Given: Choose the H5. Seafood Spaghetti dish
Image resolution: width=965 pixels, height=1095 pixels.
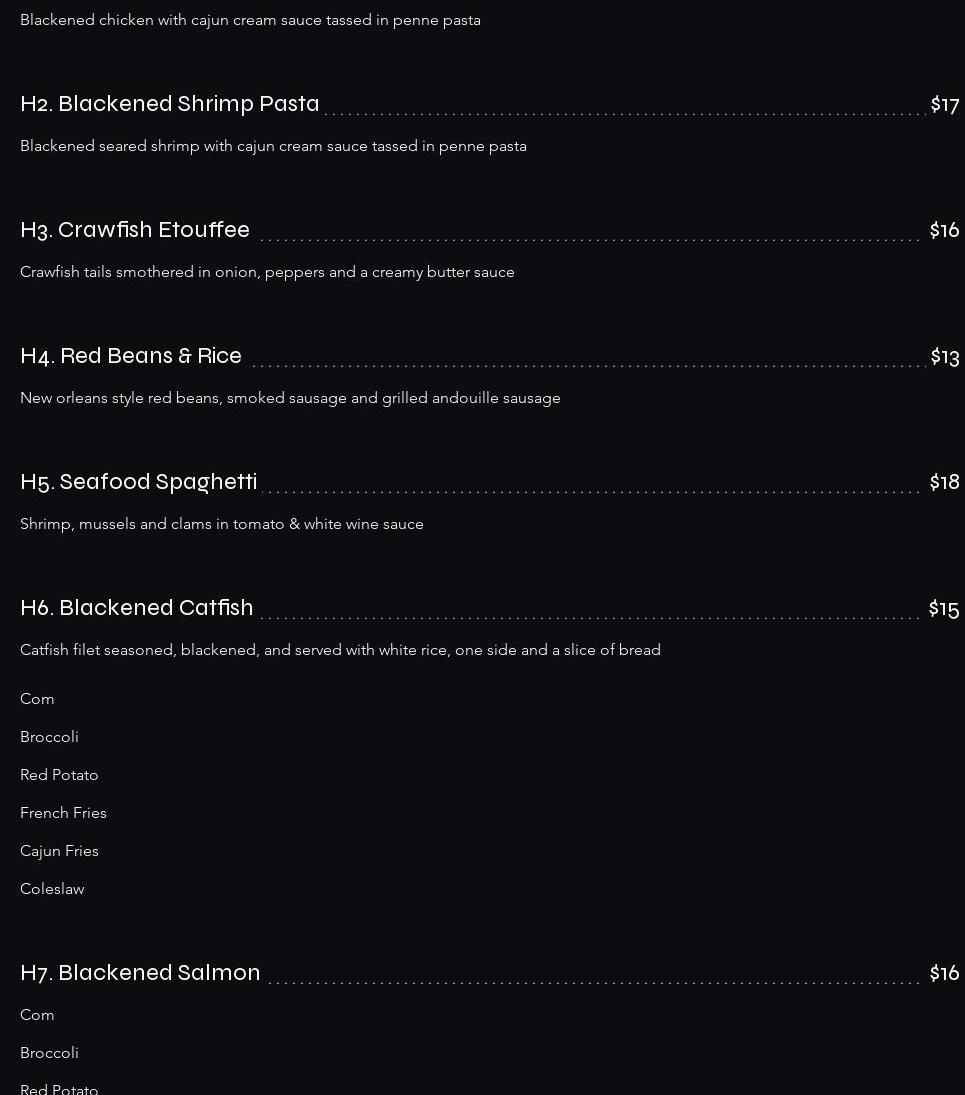Looking at the screenshot, I should coord(139,482).
